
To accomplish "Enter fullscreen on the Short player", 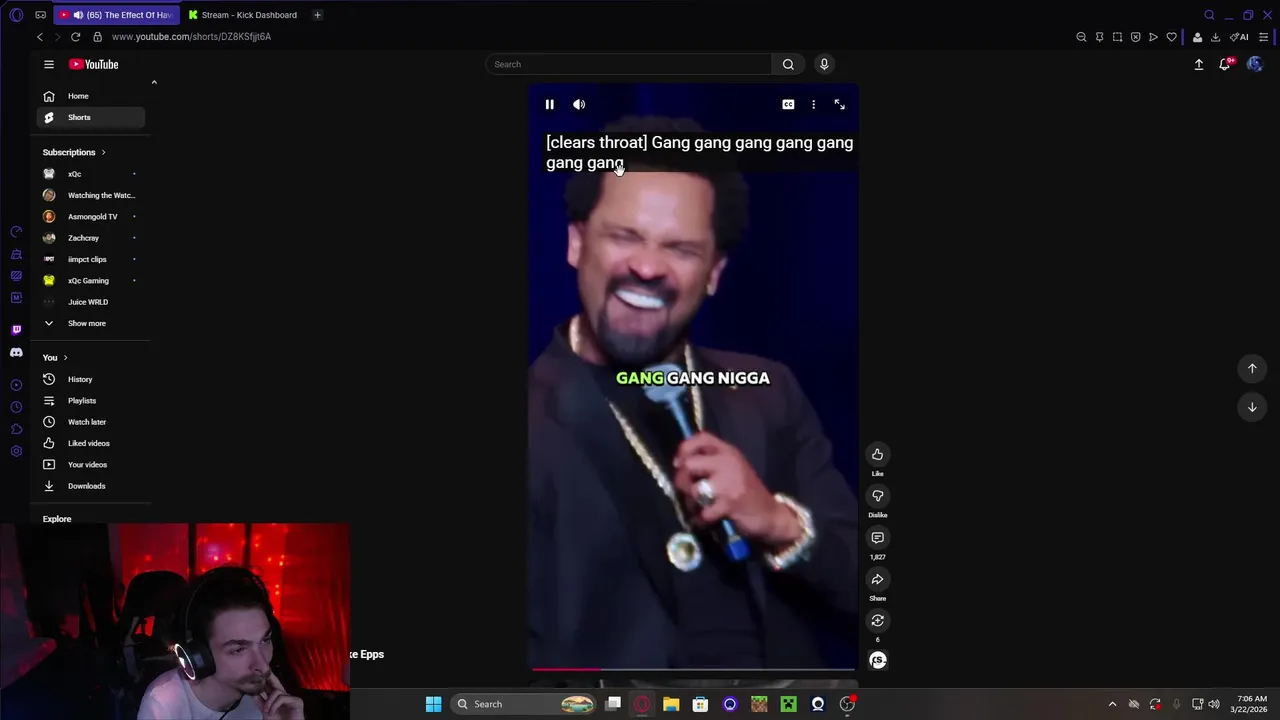I will pyautogui.click(x=839, y=104).
